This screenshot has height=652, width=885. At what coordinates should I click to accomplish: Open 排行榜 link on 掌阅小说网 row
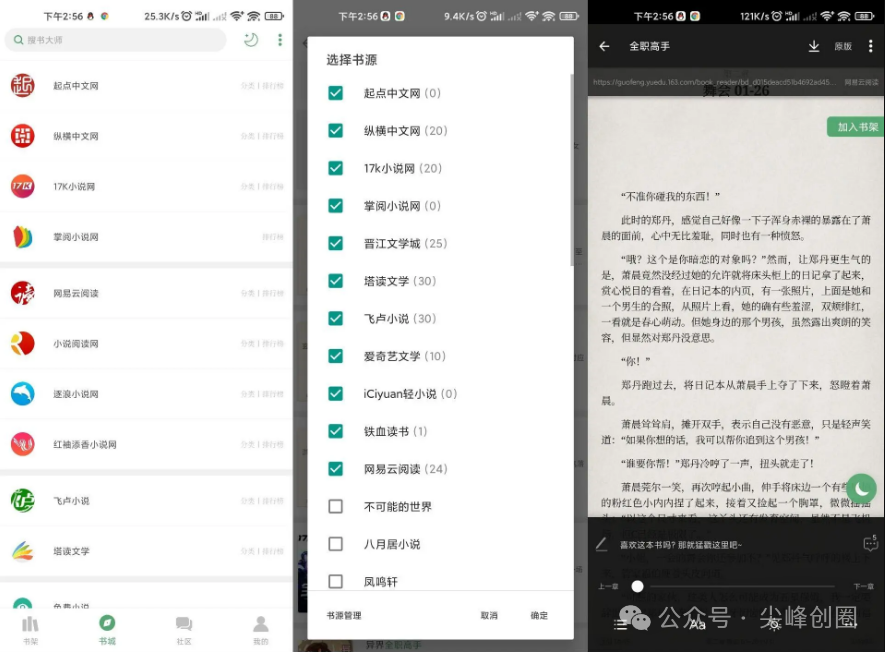(273, 237)
